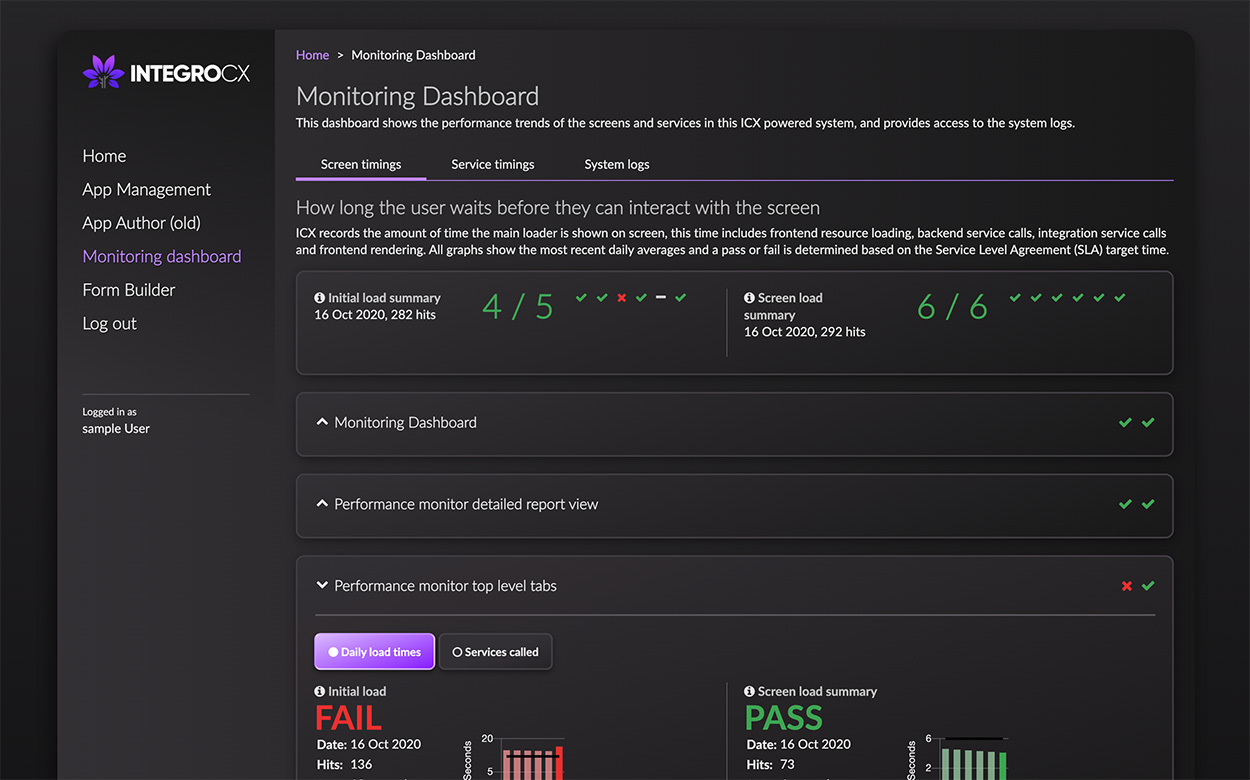Click the red cross on the Performance monitor top level tabs row

click(1127, 586)
